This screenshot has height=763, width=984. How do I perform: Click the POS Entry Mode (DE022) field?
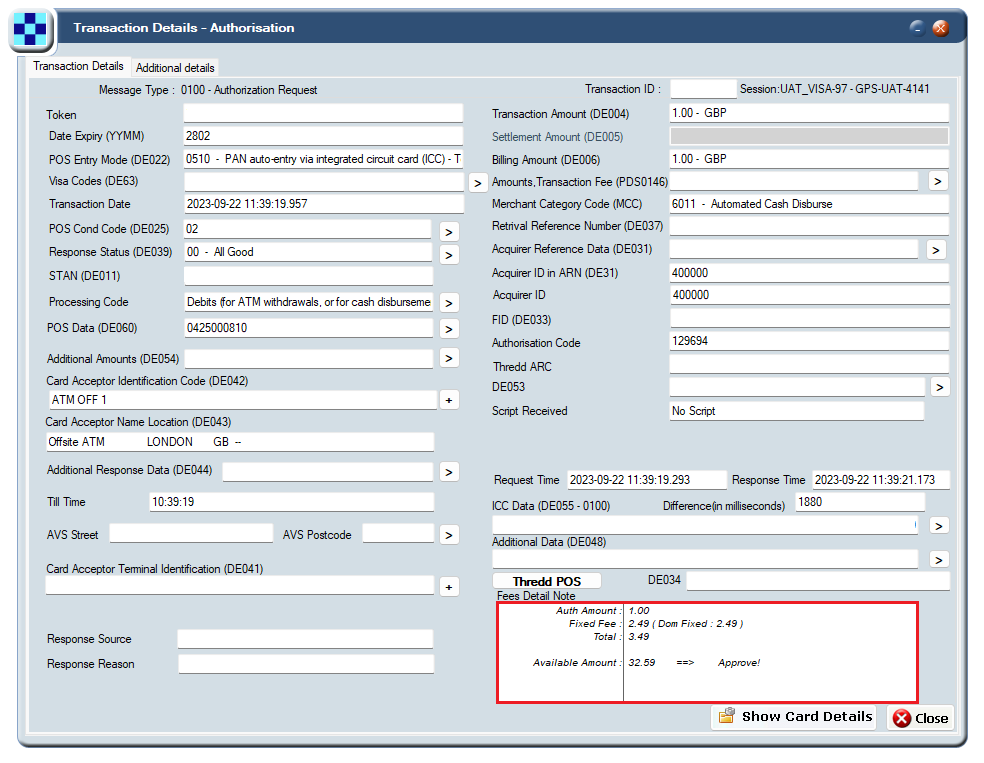[323, 159]
